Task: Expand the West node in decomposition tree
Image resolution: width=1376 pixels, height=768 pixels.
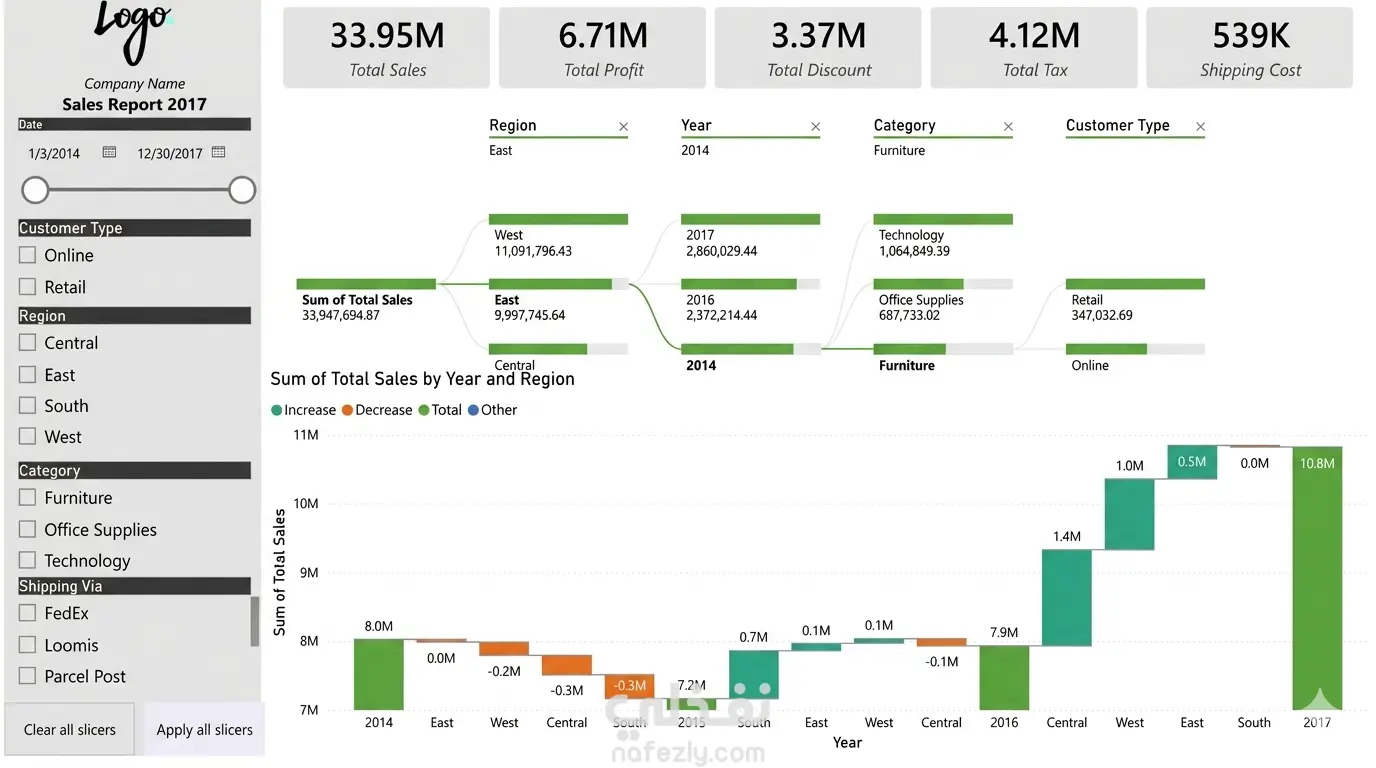Action: [x=558, y=236]
